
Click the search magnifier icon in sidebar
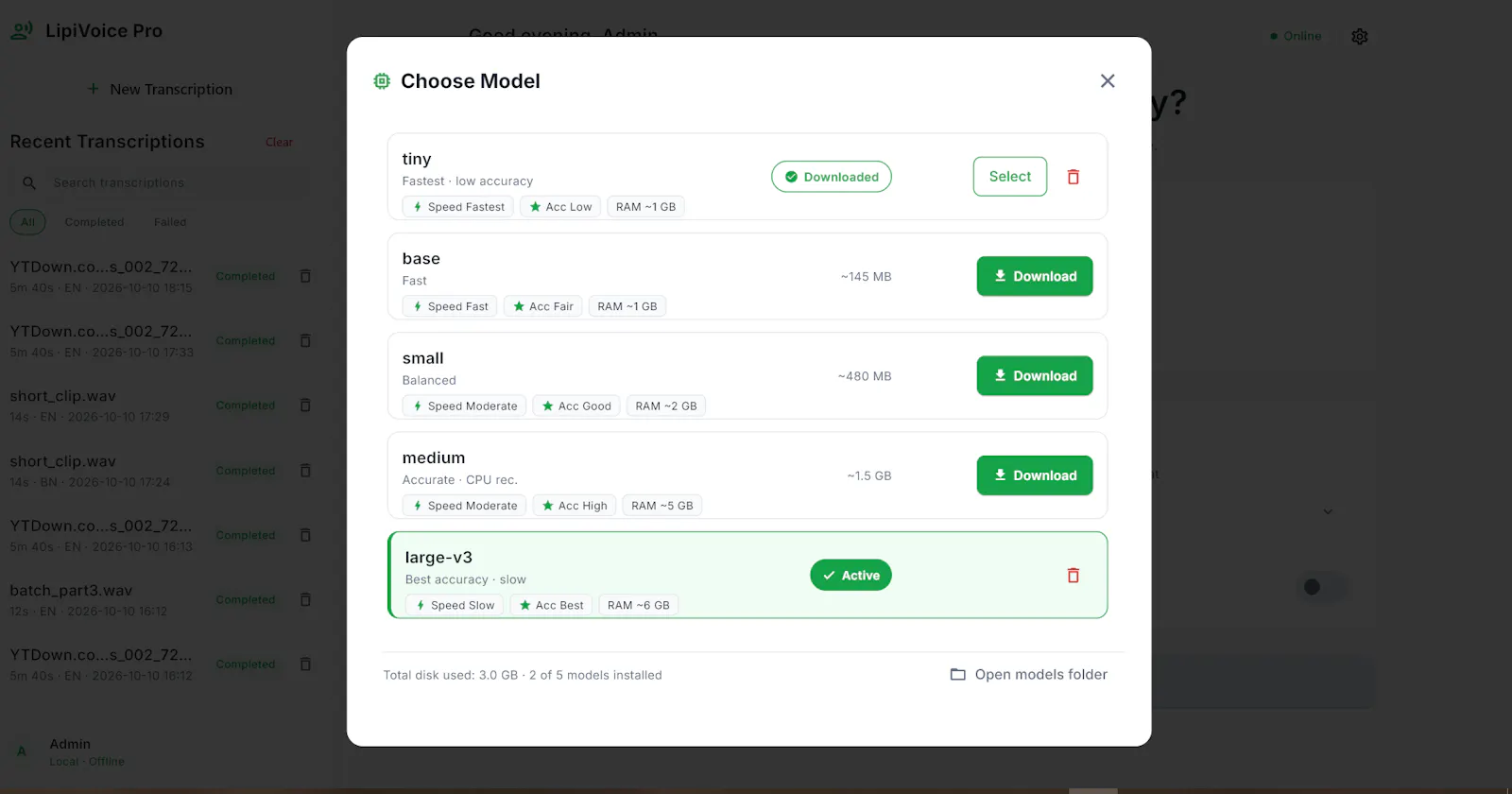click(29, 182)
